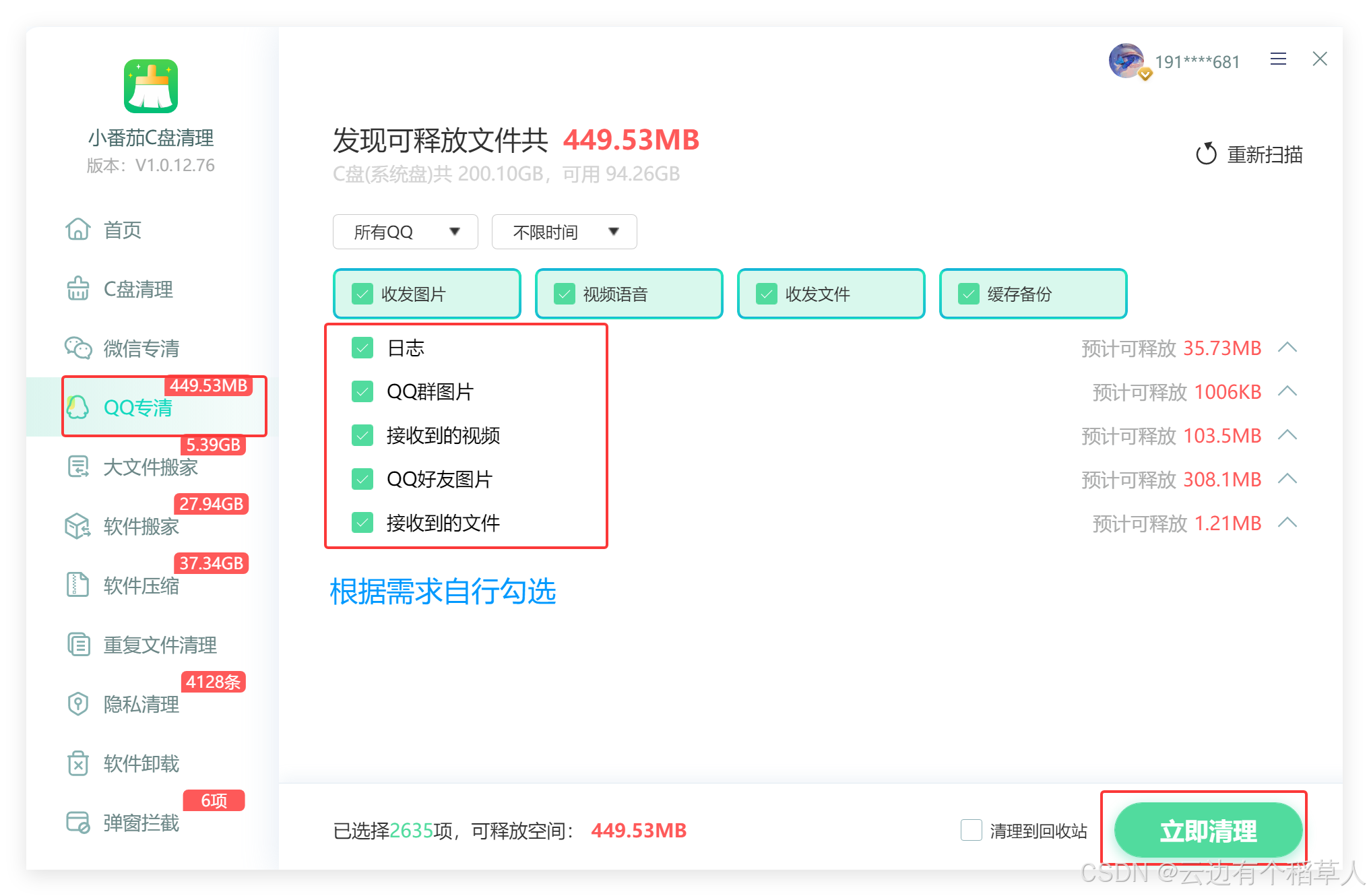Click the 软件搬家 box icon
Image resolution: width=1369 pixels, height=896 pixels.
78,526
